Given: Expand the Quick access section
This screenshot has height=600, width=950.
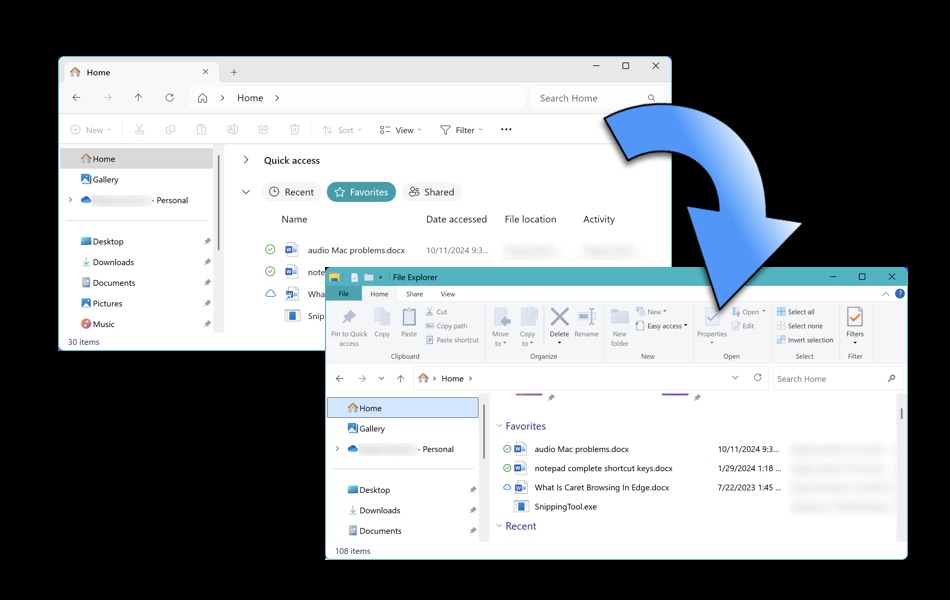Looking at the screenshot, I should coord(245,160).
